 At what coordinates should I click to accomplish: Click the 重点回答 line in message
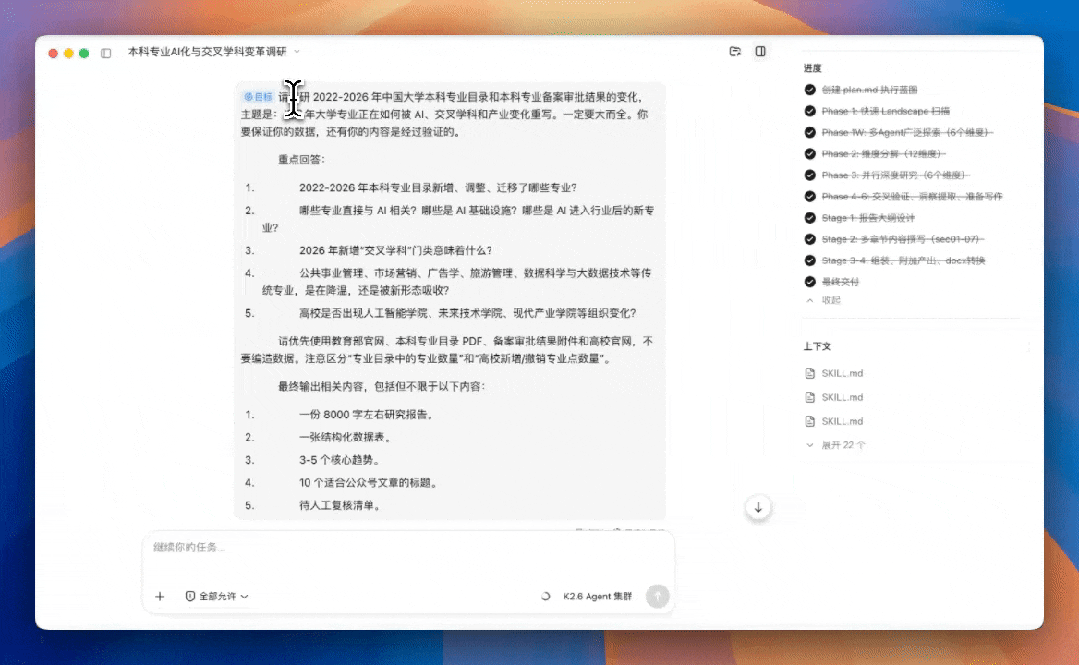(301, 160)
